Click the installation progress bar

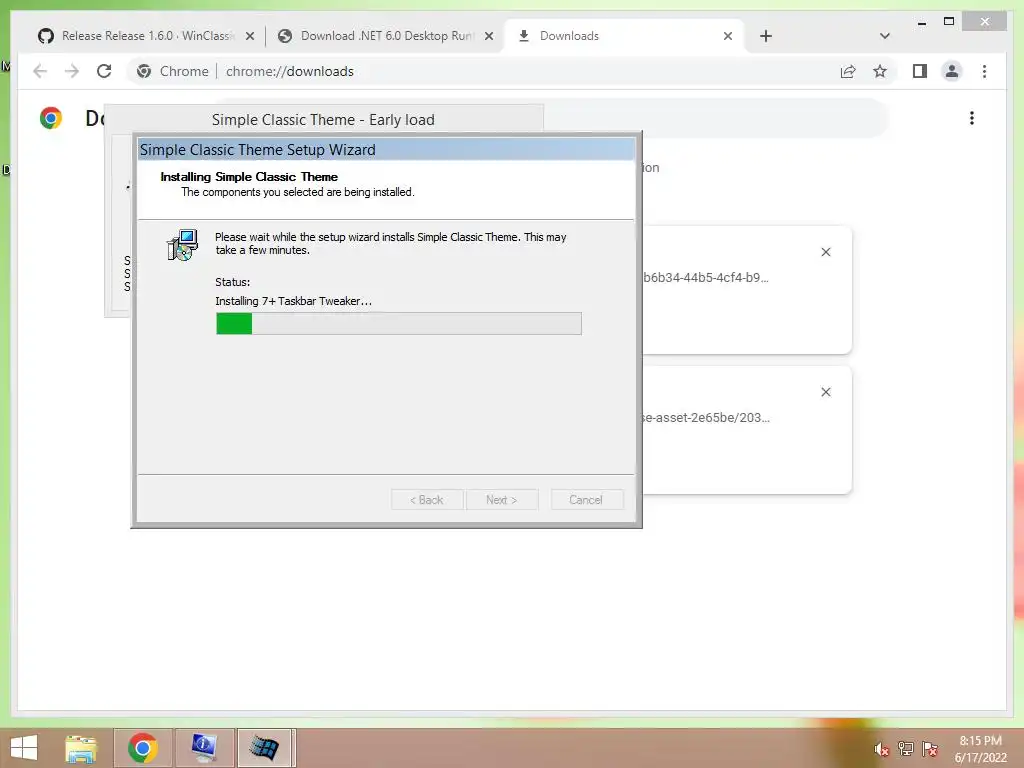point(398,323)
